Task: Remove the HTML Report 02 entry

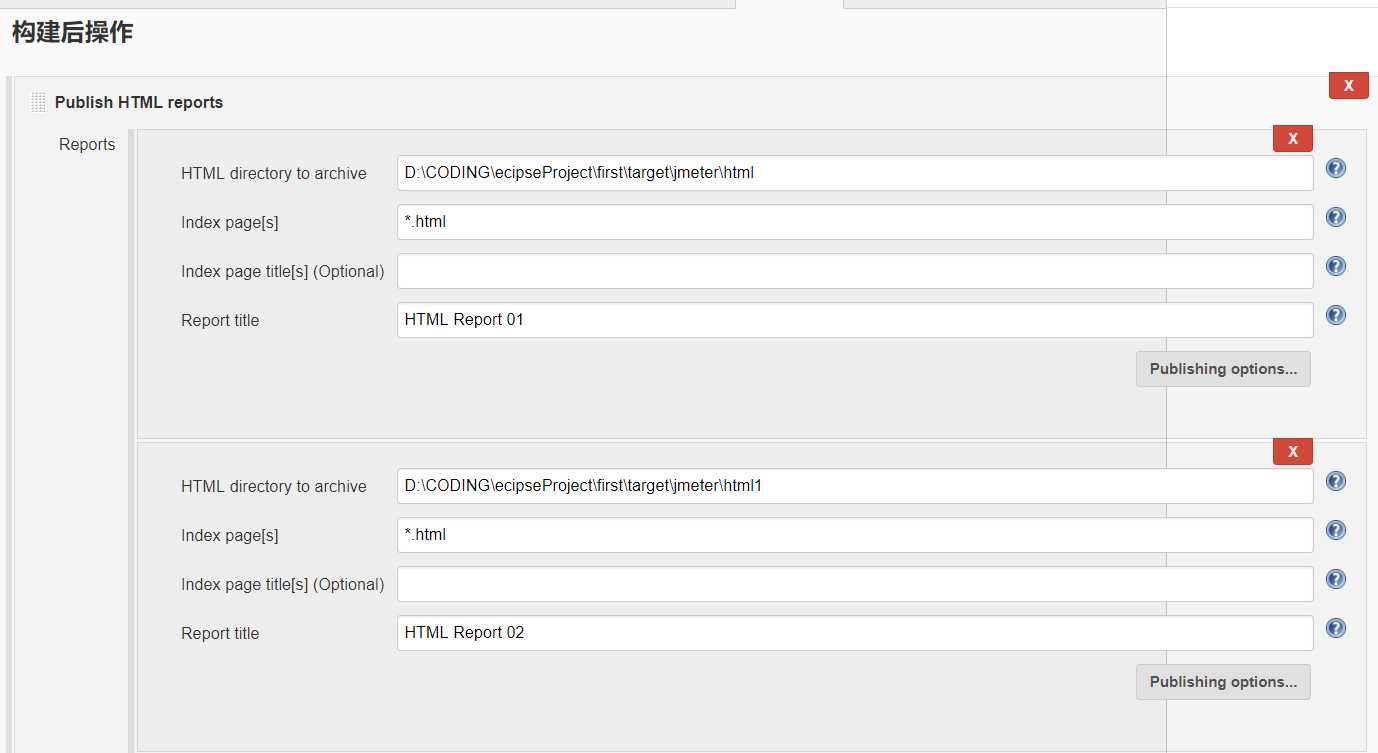Action: click(x=1292, y=452)
